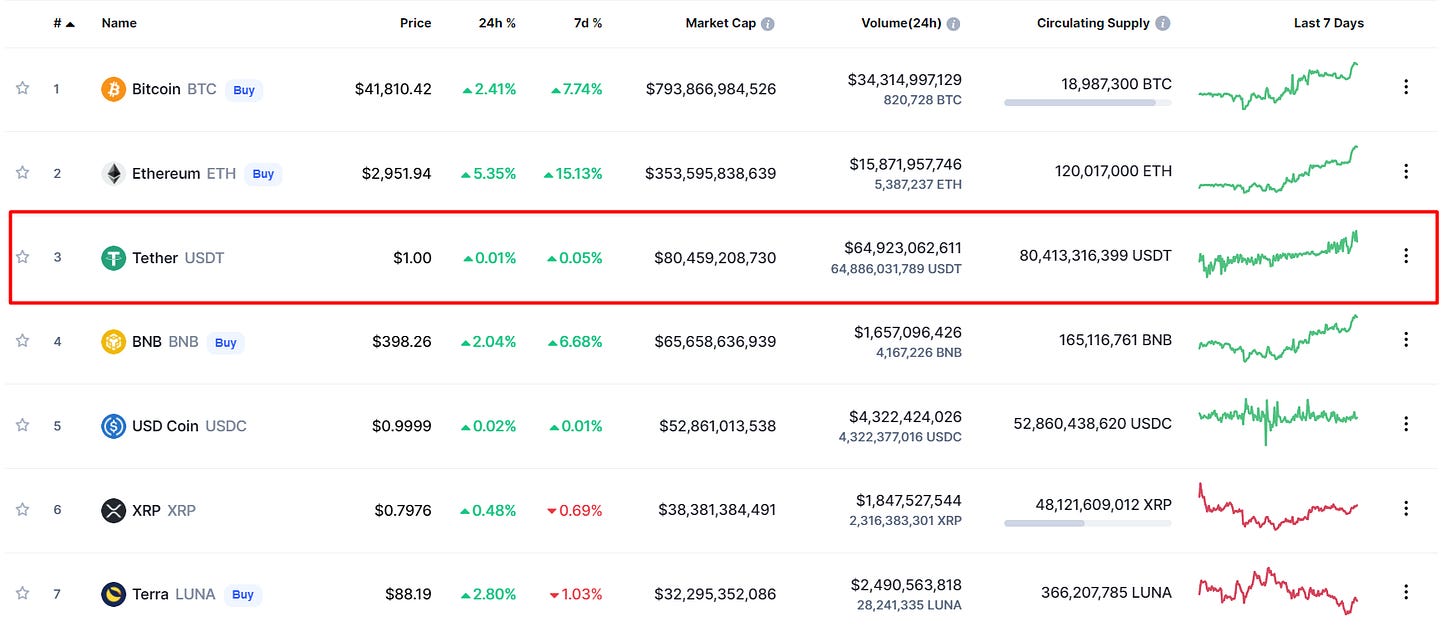Toggle the star for XRP row
Screen dimensions: 1456x631
[x=22, y=509]
